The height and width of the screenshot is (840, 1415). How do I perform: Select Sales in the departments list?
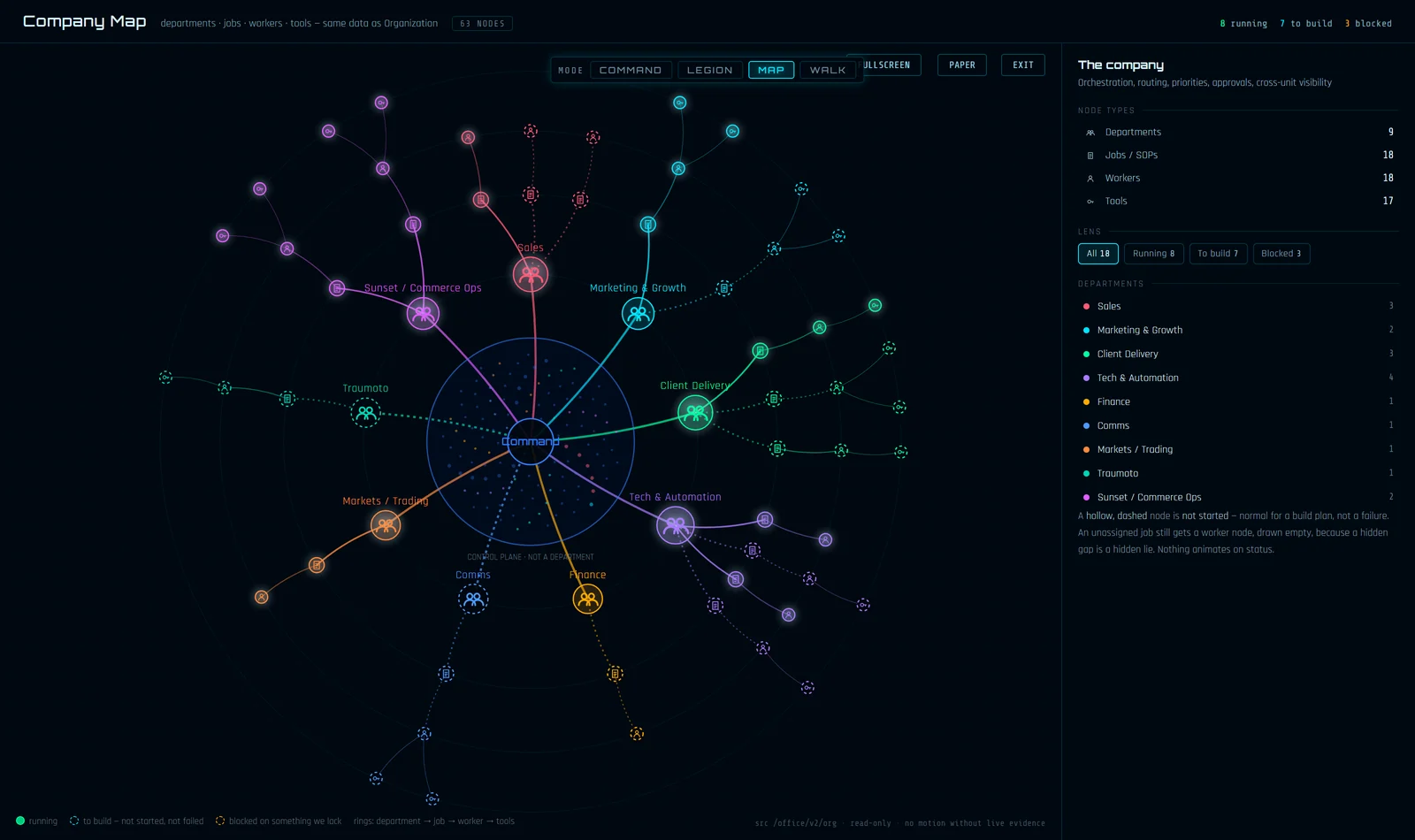pyautogui.click(x=1238, y=306)
